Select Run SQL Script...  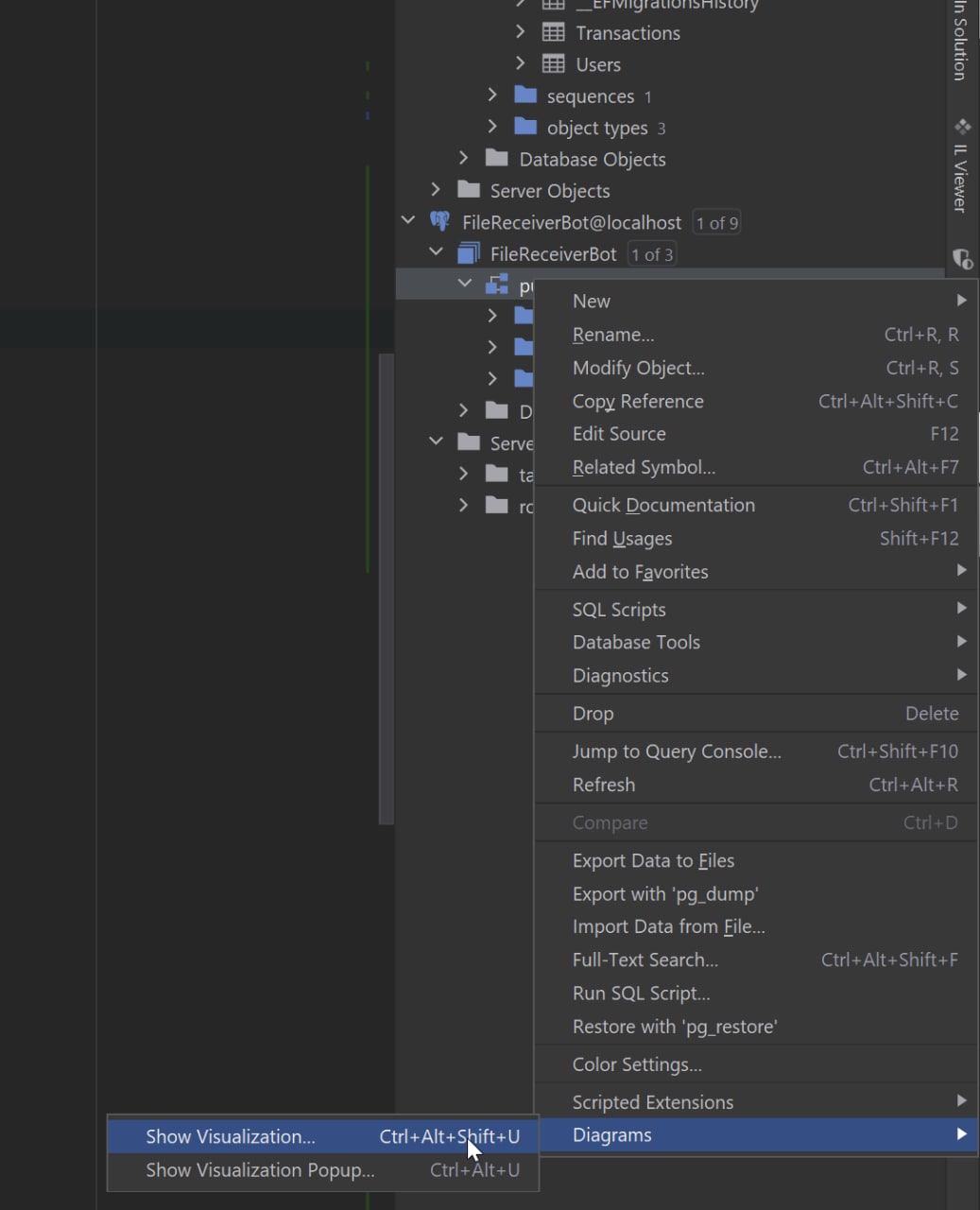coord(756,993)
